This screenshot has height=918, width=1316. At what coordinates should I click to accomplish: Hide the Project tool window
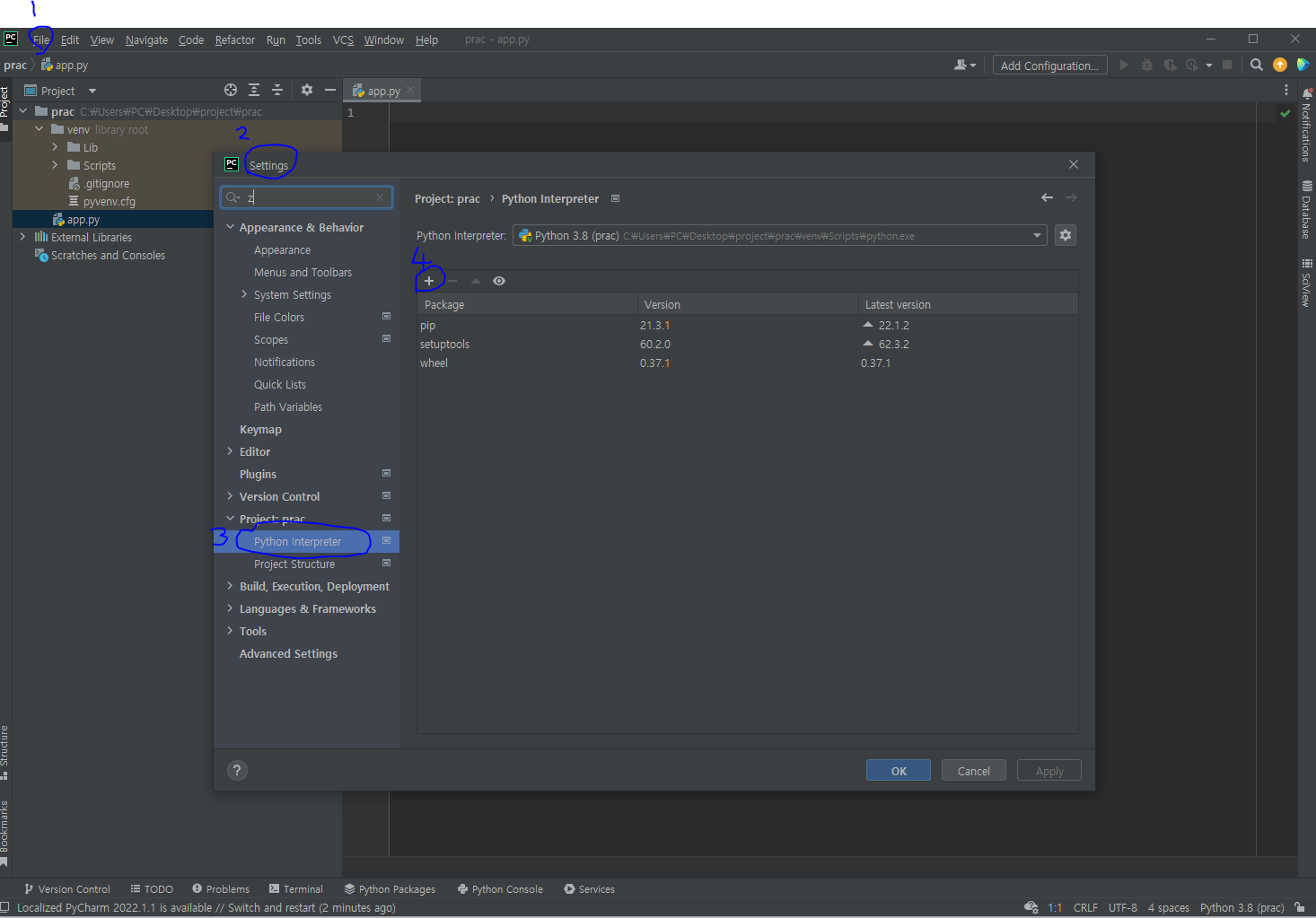coord(330,90)
